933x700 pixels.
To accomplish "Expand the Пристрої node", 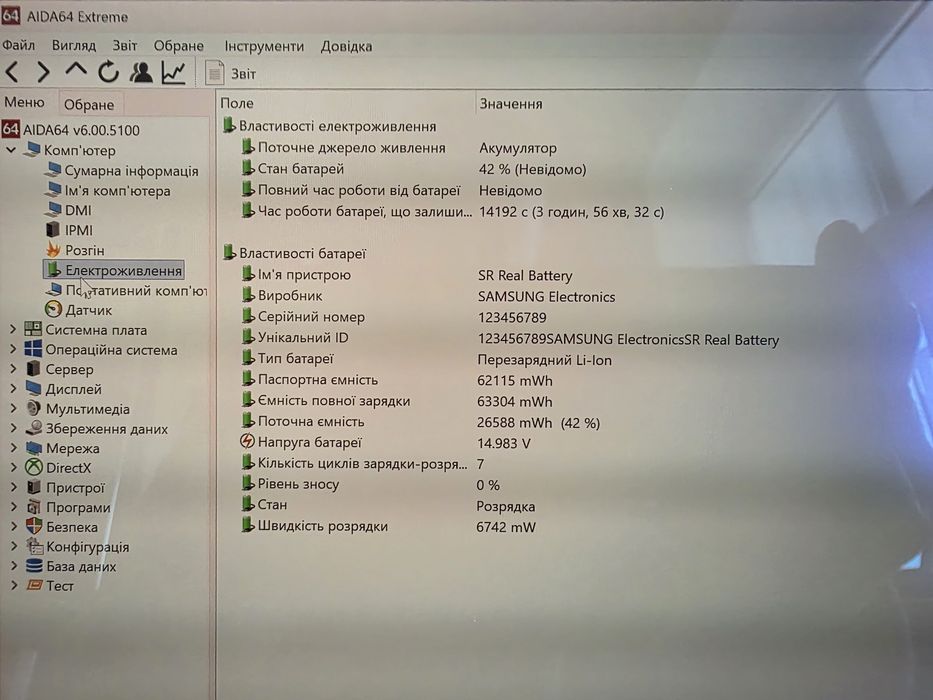I will tap(13, 488).
